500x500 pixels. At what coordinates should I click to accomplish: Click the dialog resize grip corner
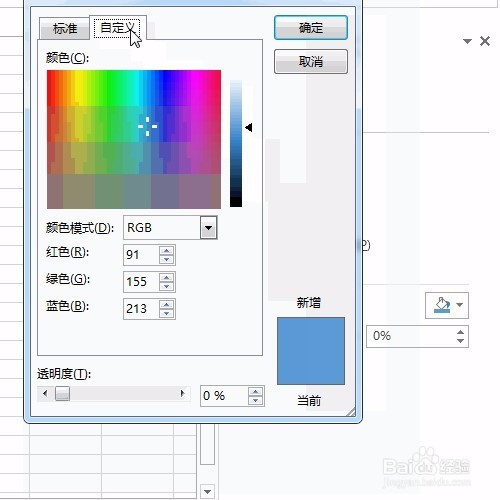[x=351, y=412]
